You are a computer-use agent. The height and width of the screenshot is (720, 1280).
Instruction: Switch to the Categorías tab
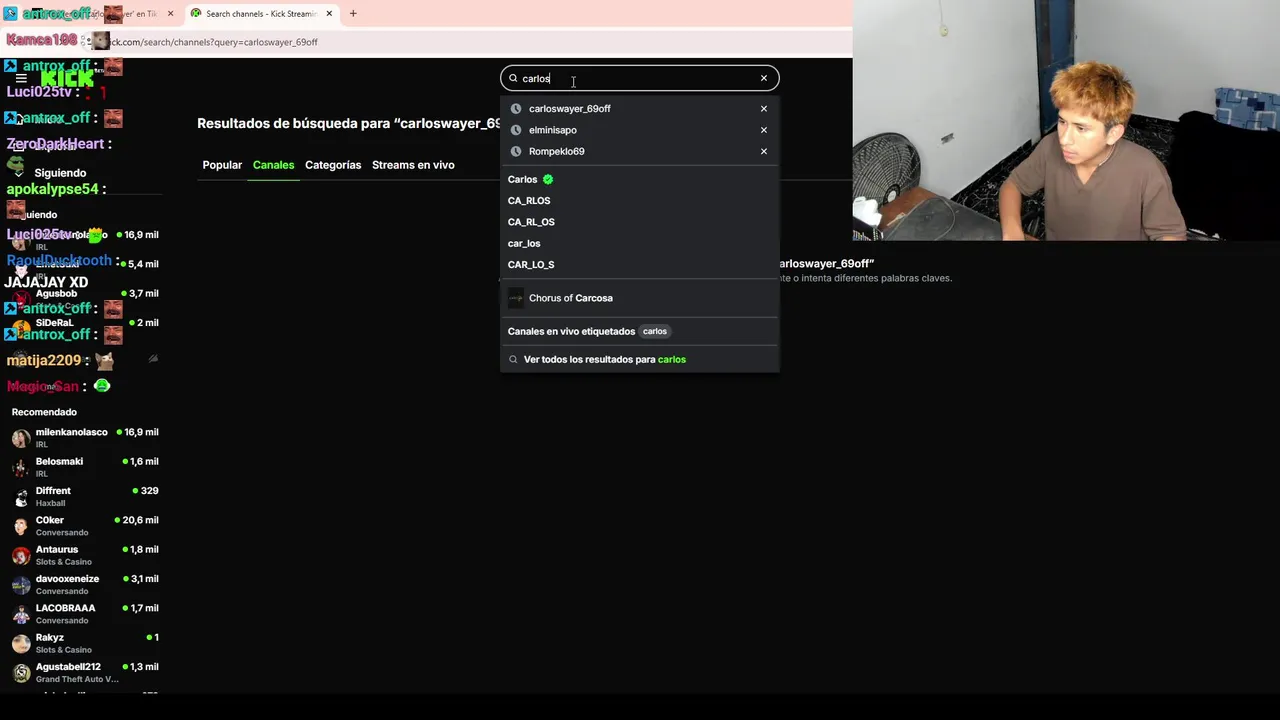click(333, 165)
